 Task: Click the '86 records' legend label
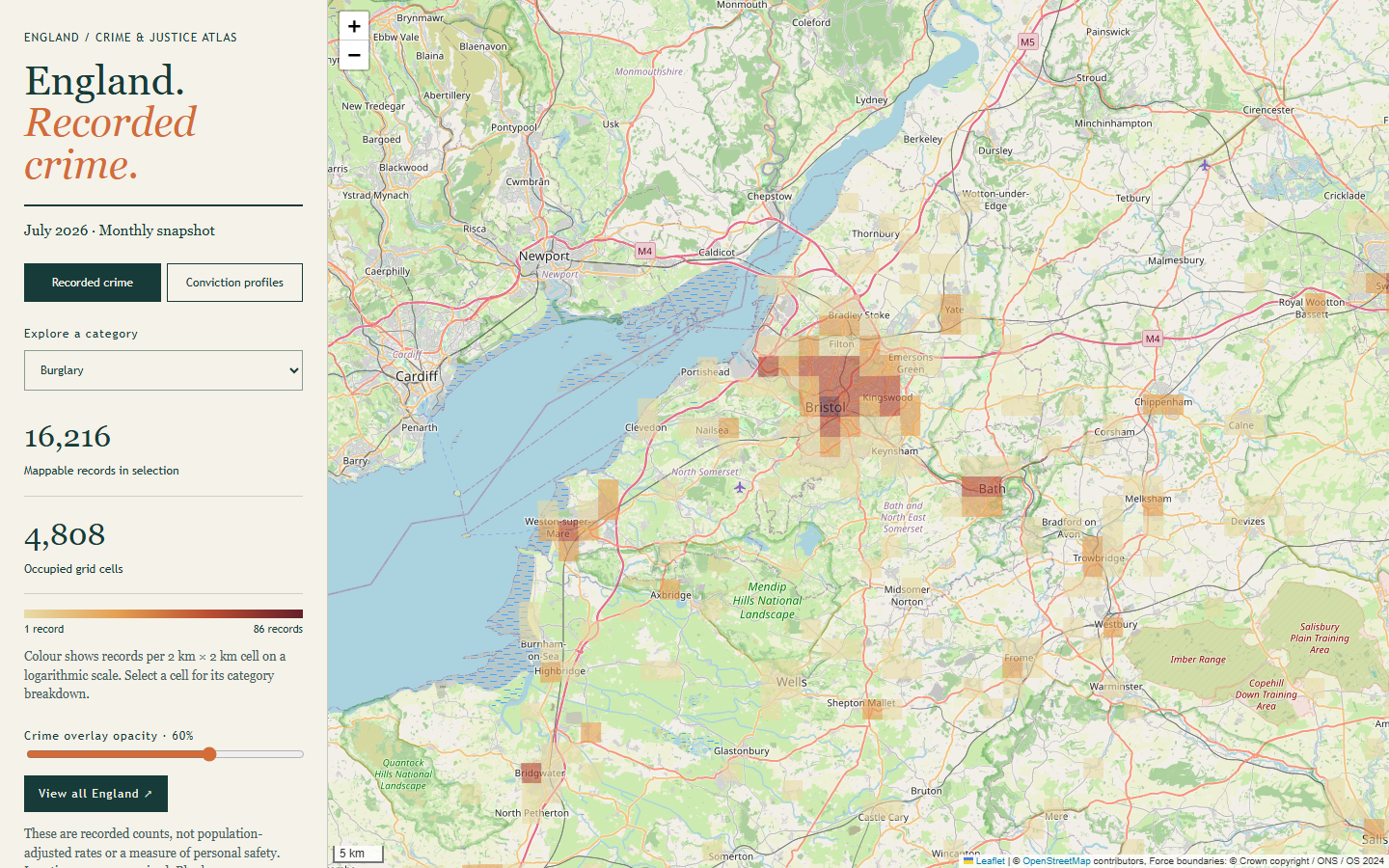pyautogui.click(x=278, y=629)
